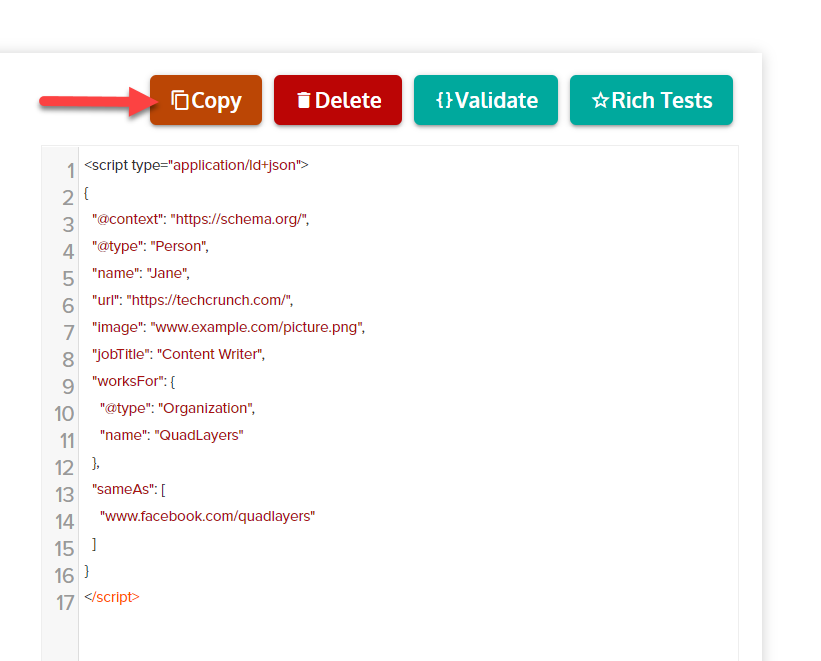Click the "@type": "Person" line

[x=150, y=246]
